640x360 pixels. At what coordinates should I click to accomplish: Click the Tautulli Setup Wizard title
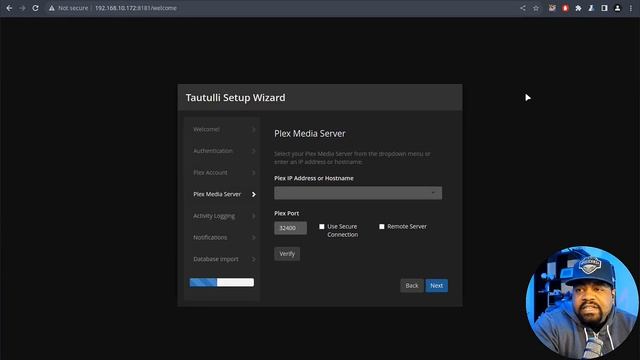[236, 98]
